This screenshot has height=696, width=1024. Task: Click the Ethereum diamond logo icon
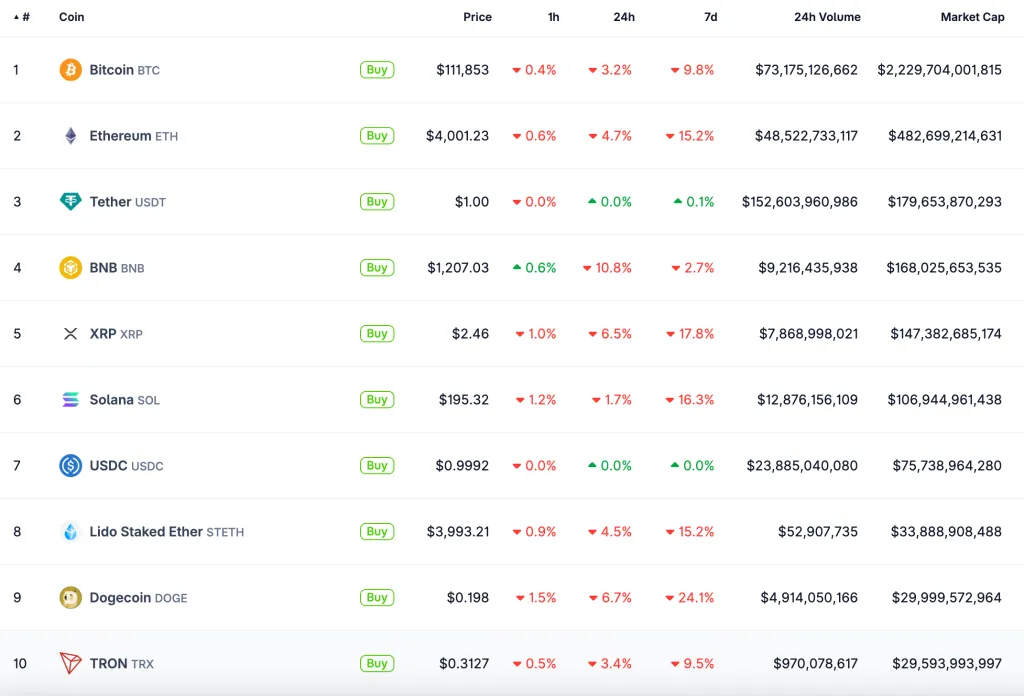coord(70,136)
